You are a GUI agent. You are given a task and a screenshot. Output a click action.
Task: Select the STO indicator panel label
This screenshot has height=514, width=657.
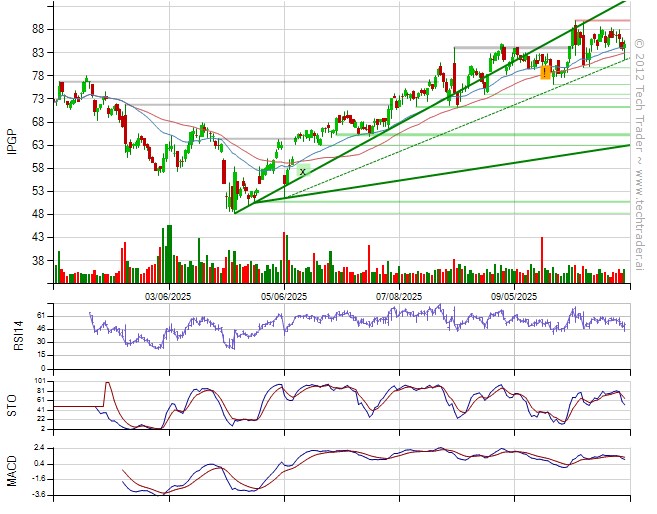click(12, 404)
